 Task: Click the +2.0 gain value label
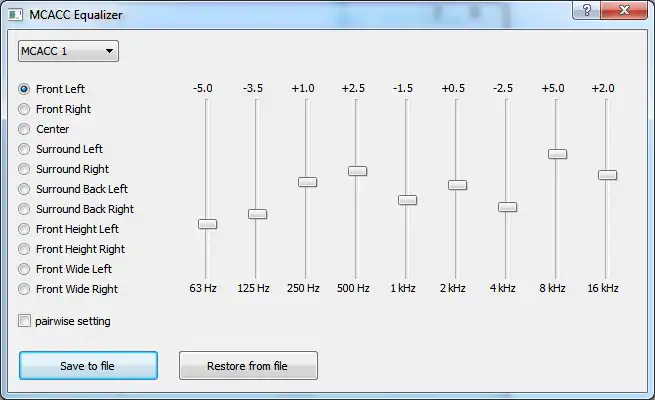603,89
